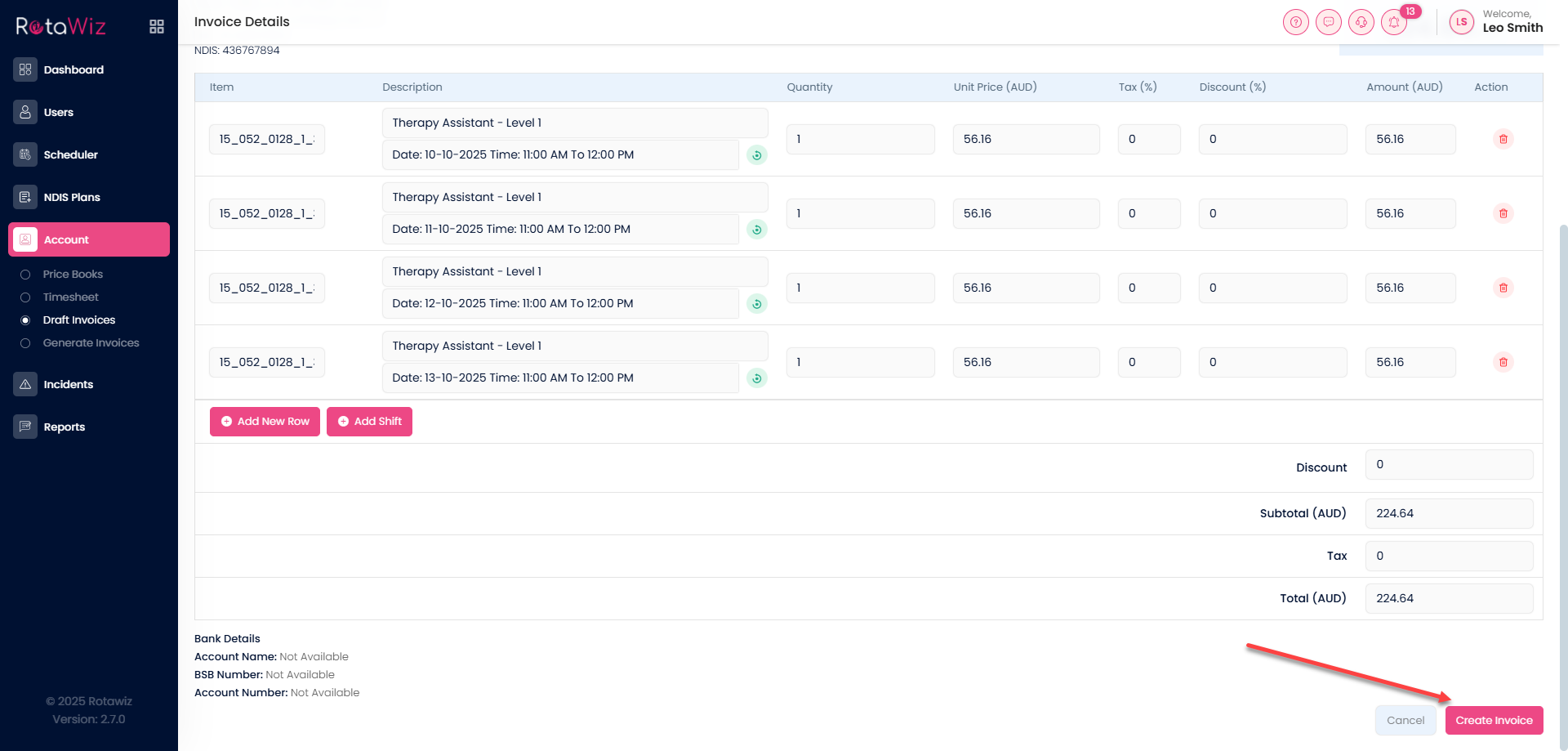Select Generate Invoices submenu option

(x=91, y=343)
